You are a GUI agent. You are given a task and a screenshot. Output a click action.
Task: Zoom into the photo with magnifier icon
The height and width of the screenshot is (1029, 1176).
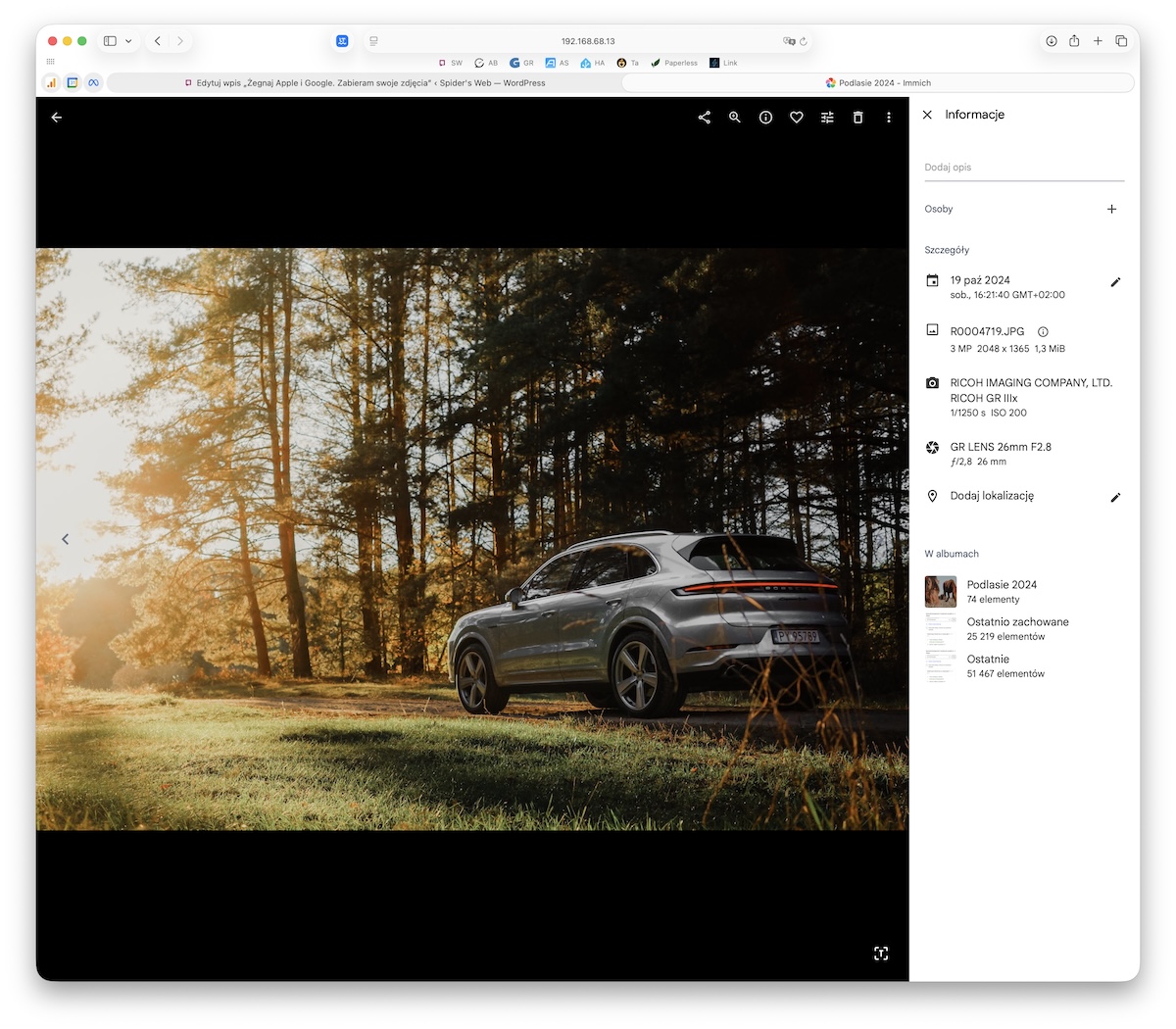(x=735, y=118)
